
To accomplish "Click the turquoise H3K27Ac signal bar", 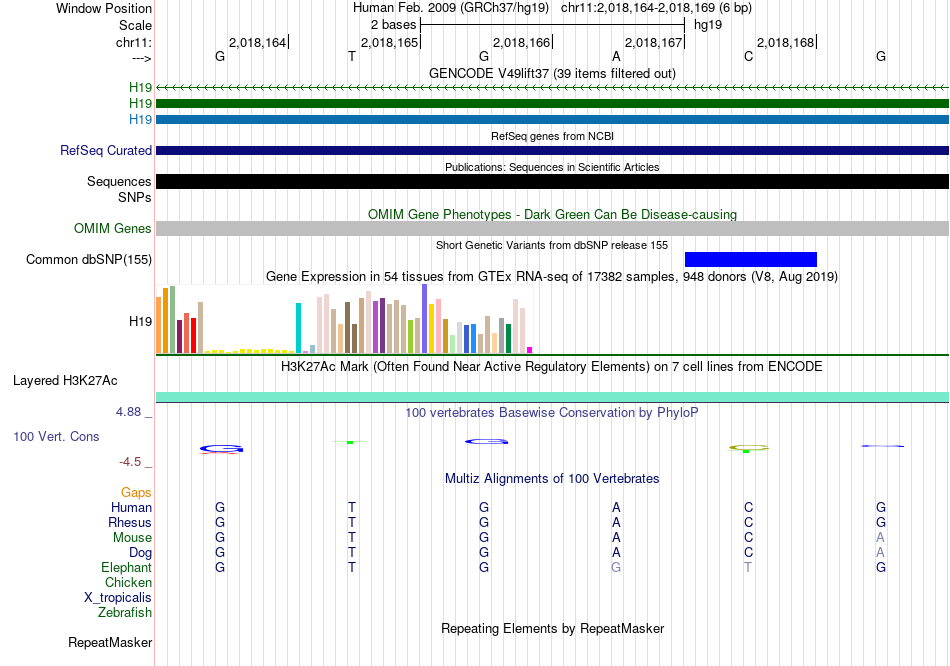I will tap(552, 397).
